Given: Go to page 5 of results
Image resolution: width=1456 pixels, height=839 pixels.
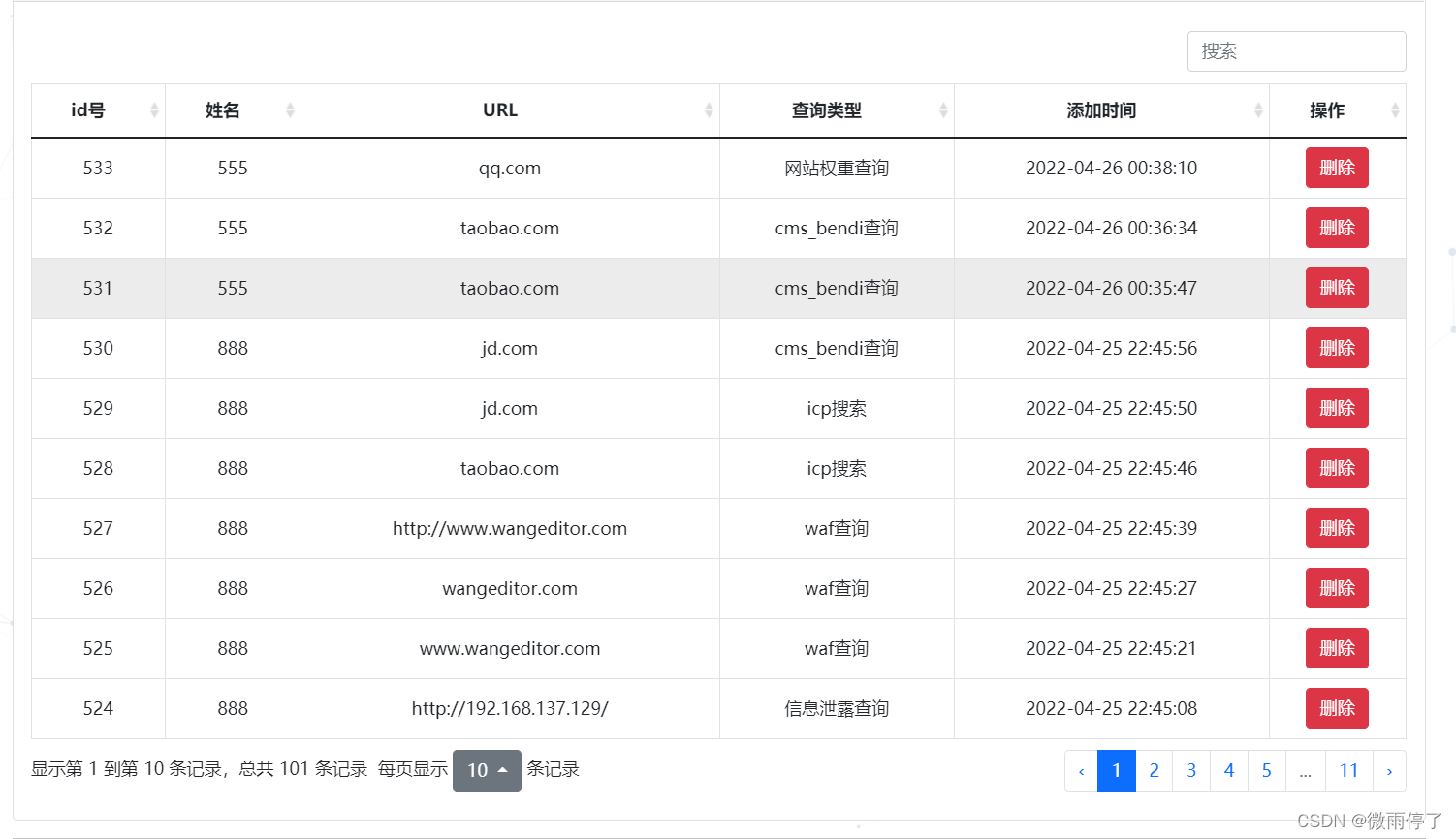Looking at the screenshot, I should [1266, 770].
